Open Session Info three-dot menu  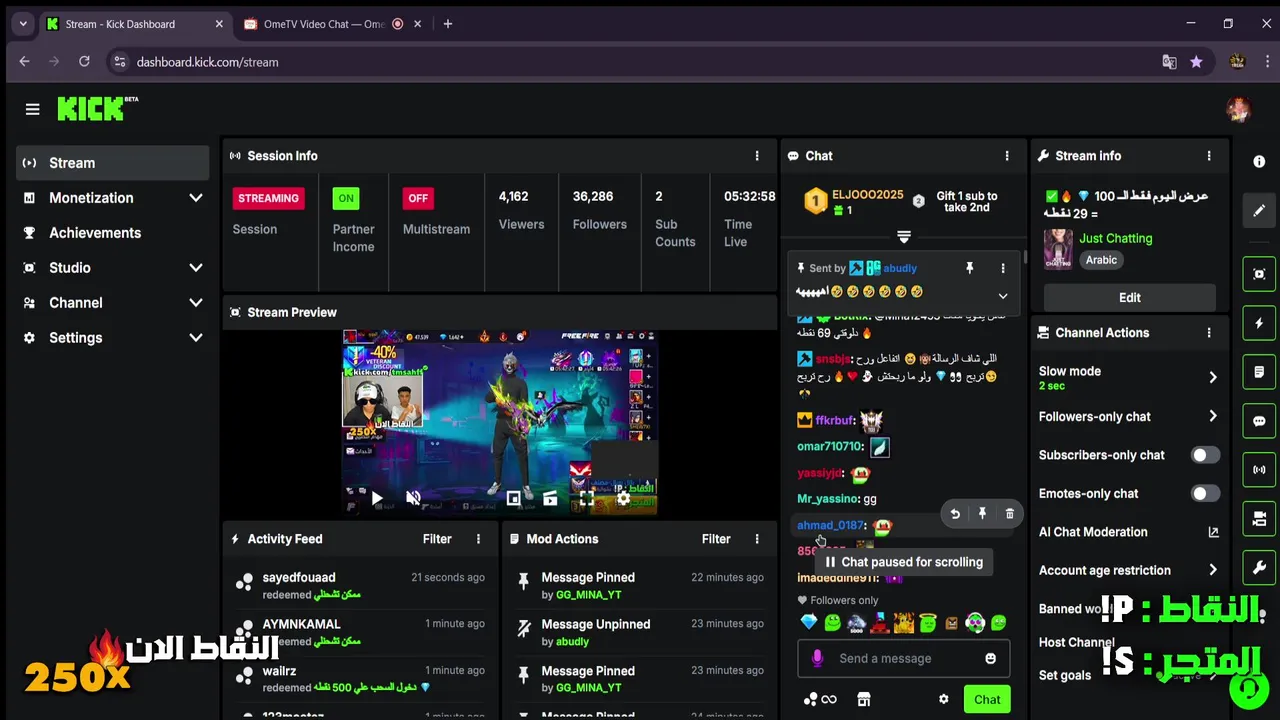(x=757, y=156)
